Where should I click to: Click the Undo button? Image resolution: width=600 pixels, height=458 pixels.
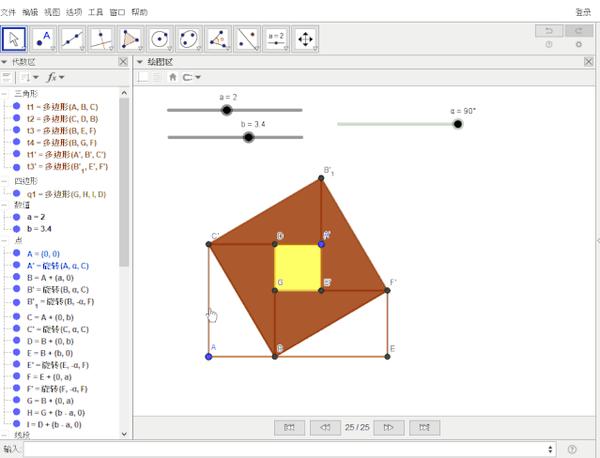point(549,31)
